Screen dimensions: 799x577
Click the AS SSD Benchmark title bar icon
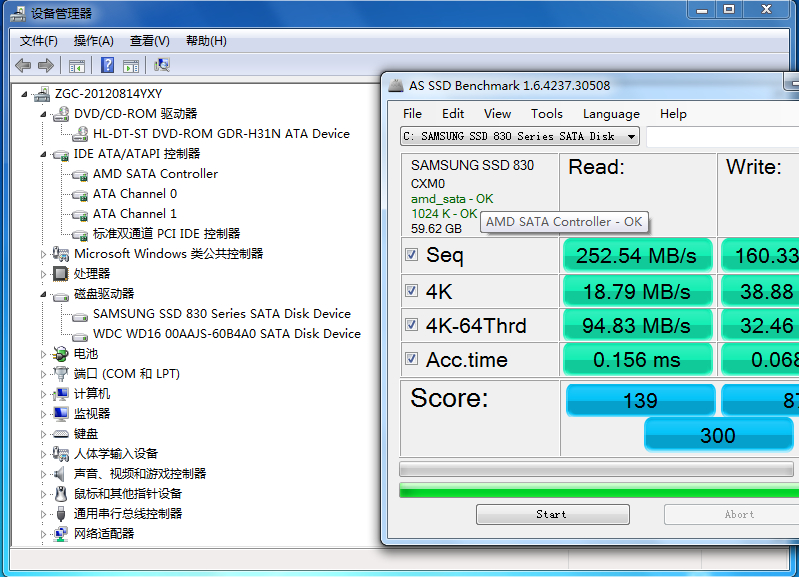pos(396,86)
